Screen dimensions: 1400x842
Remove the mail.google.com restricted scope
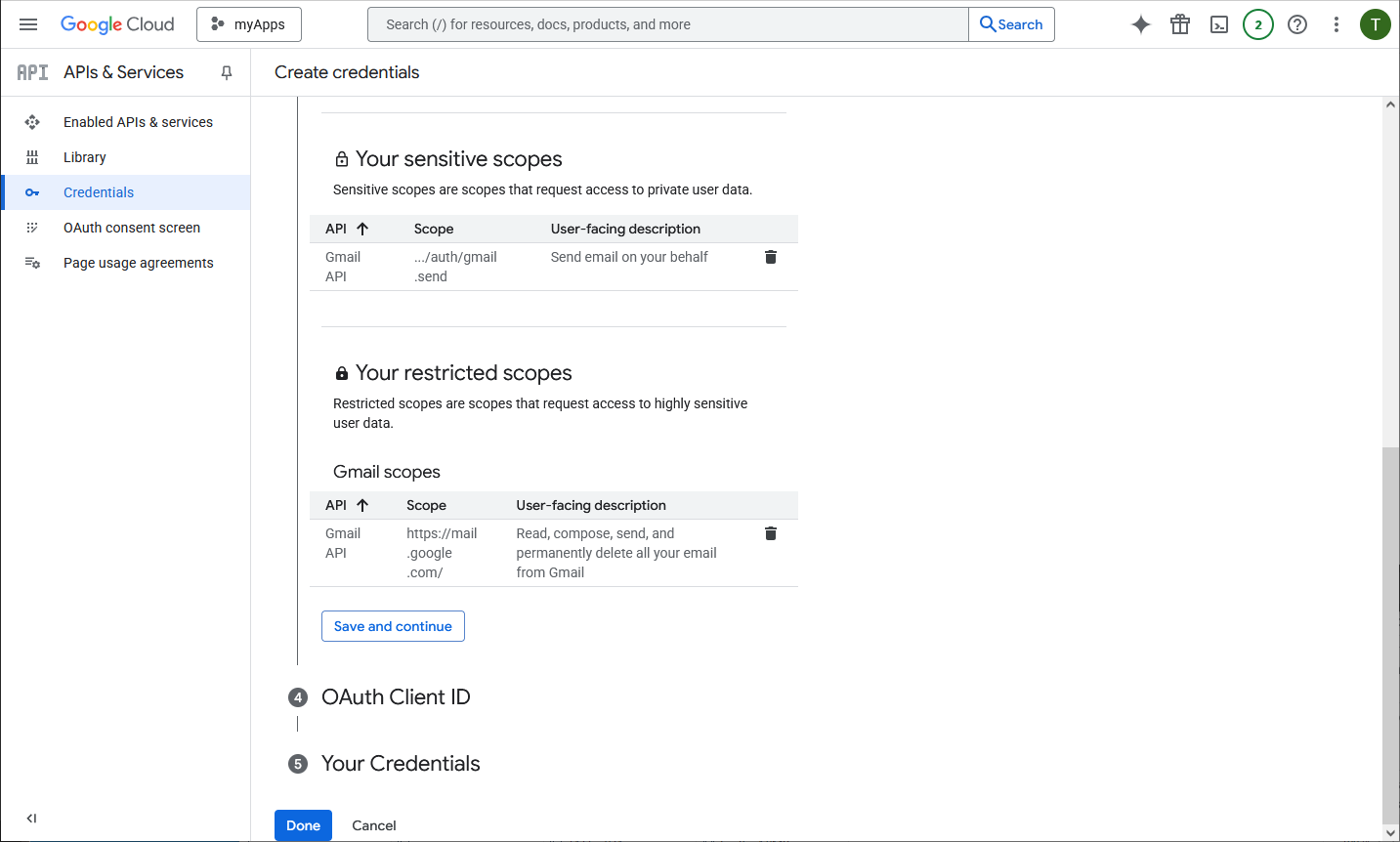tap(771, 533)
